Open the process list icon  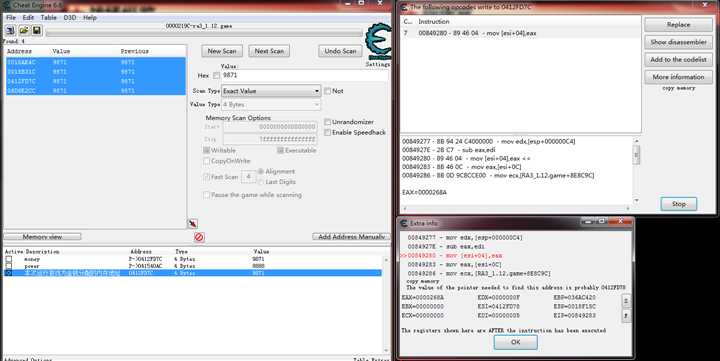coord(11,31)
